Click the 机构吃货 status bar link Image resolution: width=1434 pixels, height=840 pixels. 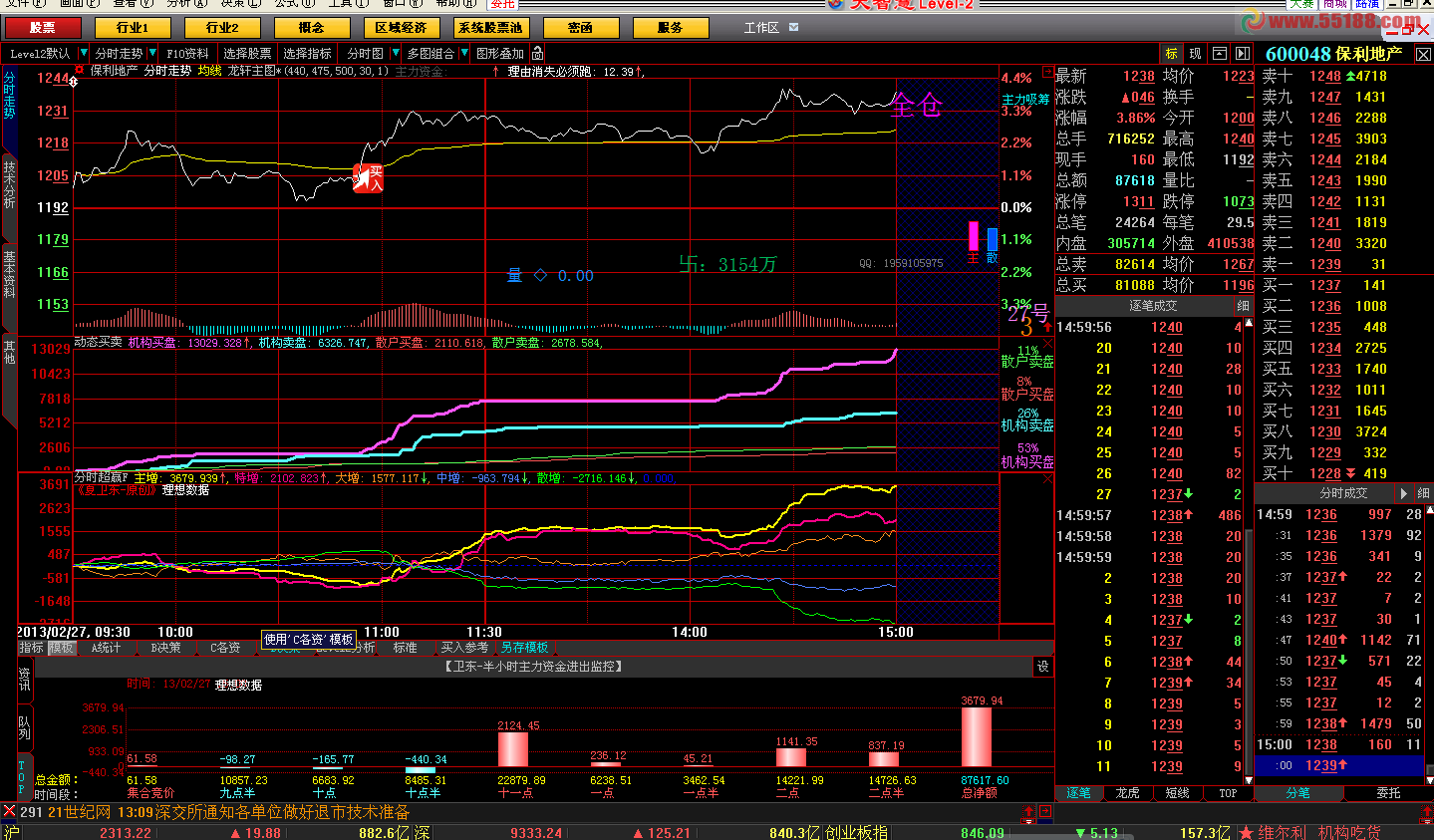[x=1349, y=832]
